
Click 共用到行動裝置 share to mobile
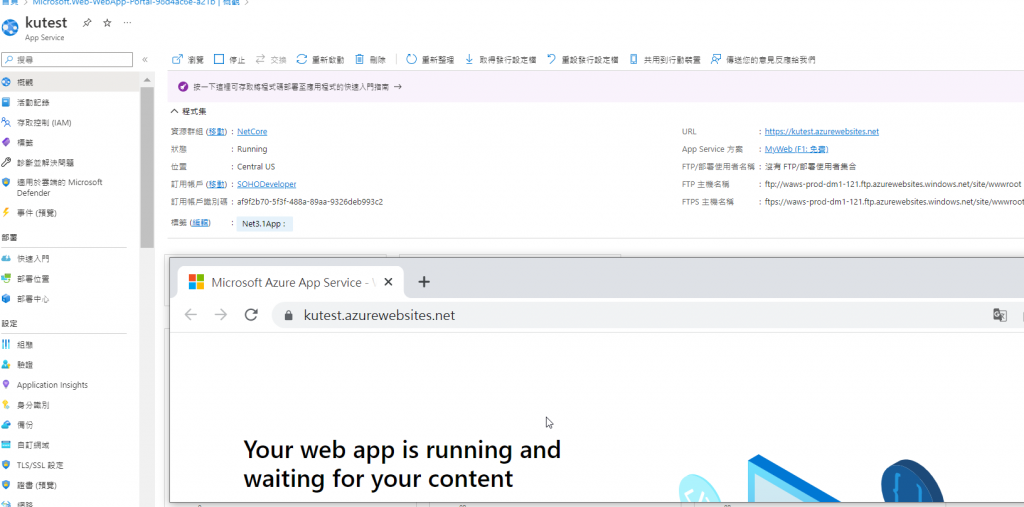(x=665, y=59)
